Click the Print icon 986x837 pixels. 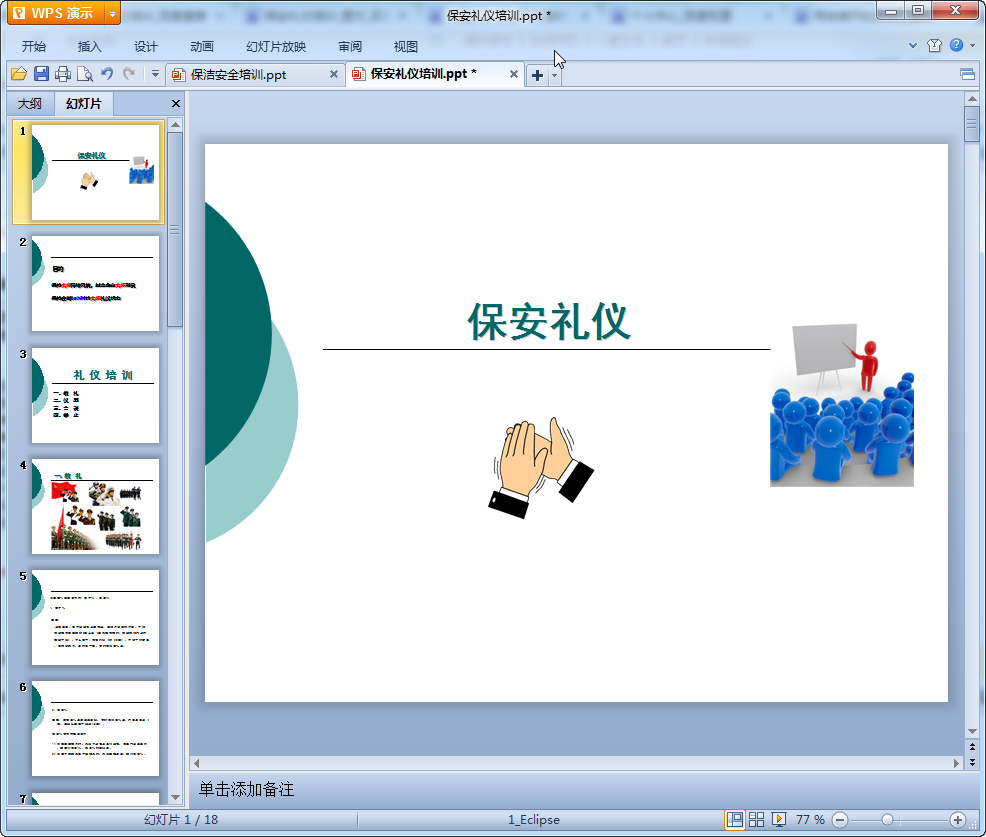click(x=63, y=74)
